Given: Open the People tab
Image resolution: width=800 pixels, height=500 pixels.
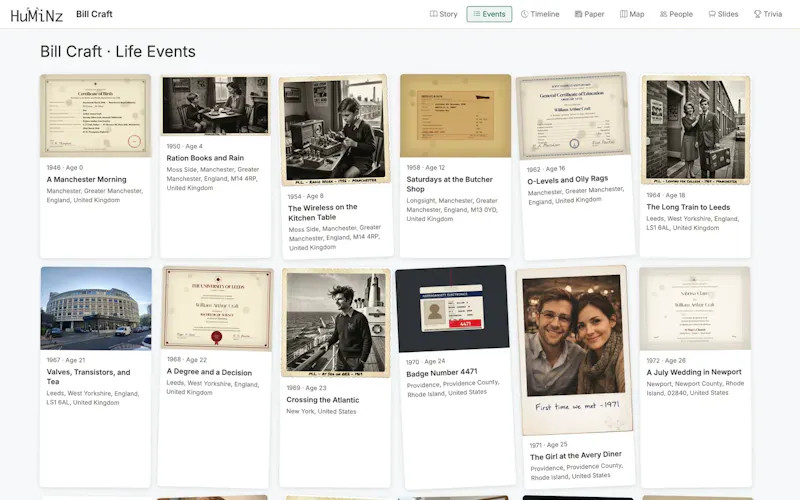Looking at the screenshot, I should pos(676,14).
